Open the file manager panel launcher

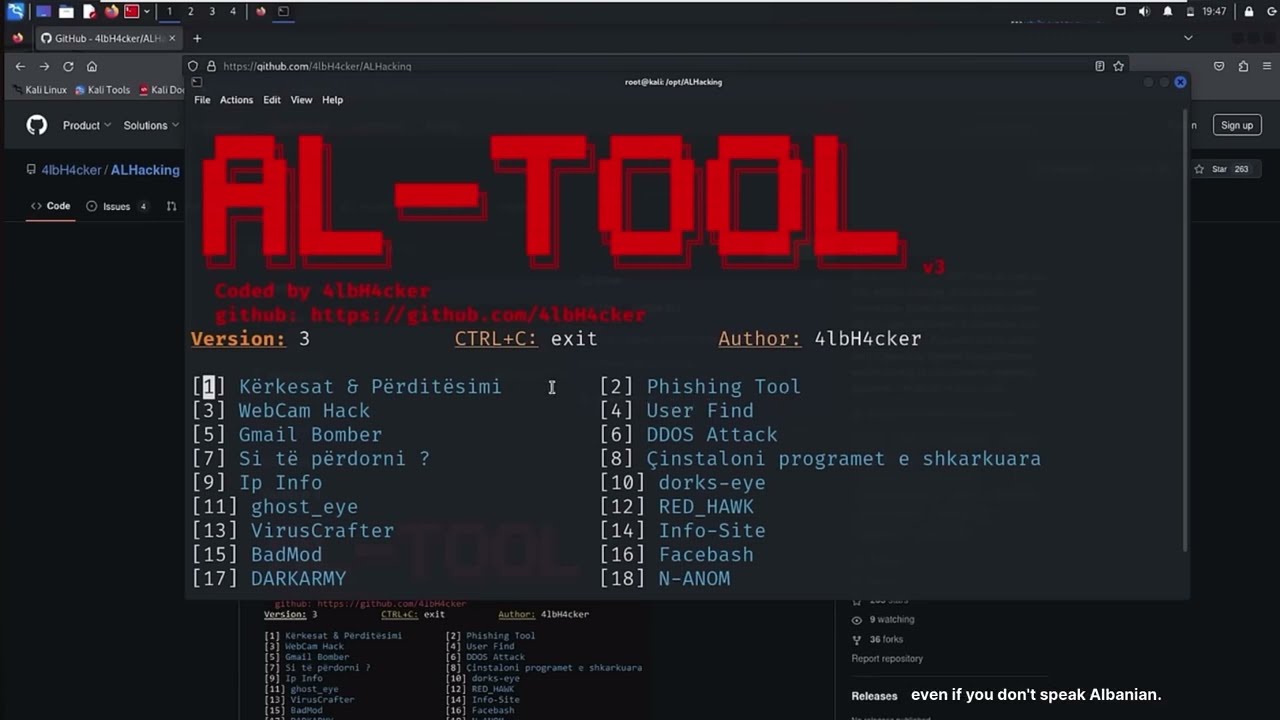point(66,11)
